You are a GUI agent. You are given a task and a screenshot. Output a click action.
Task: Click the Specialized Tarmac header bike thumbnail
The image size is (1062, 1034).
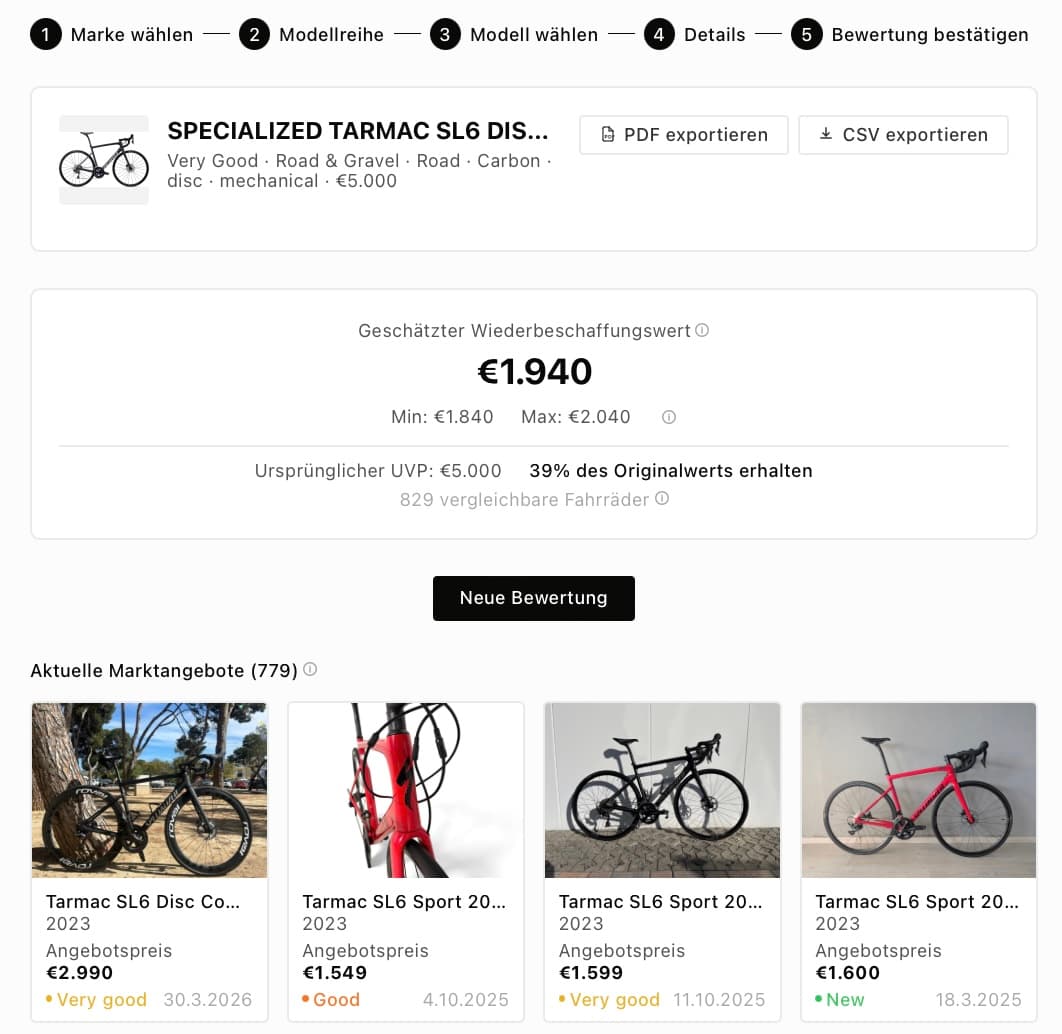coord(104,160)
